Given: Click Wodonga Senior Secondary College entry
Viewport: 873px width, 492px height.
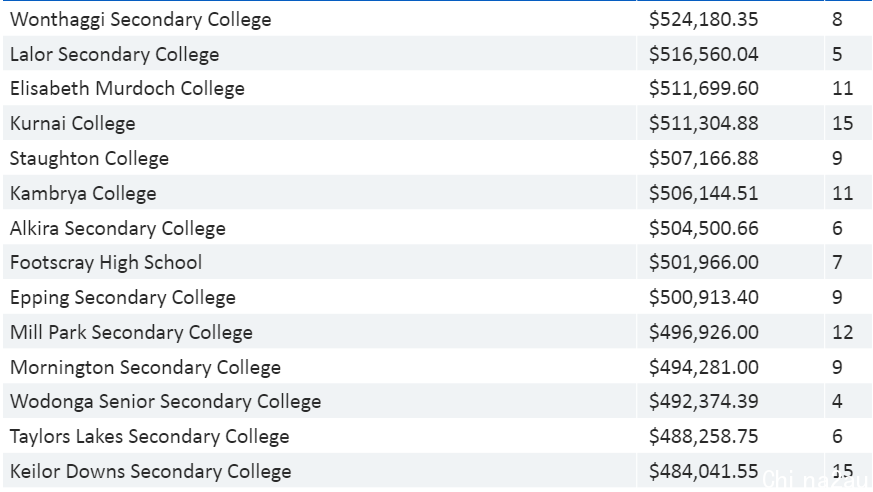Looking at the screenshot, I should click(x=165, y=401).
